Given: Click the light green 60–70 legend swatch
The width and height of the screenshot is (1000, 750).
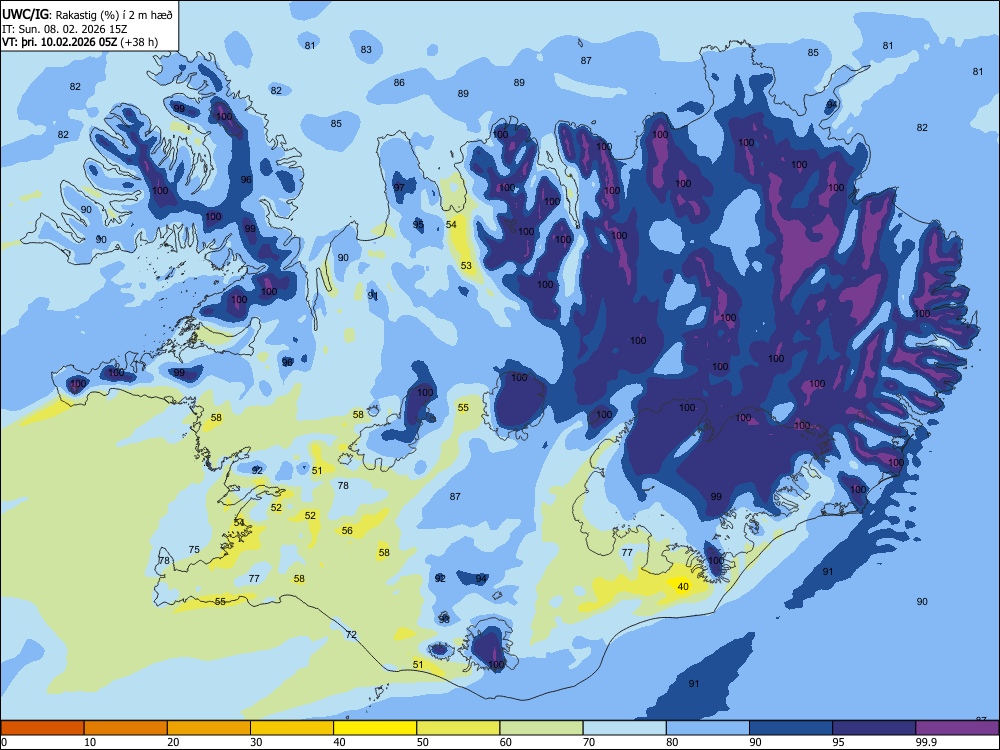Looking at the screenshot, I should 541,728.
